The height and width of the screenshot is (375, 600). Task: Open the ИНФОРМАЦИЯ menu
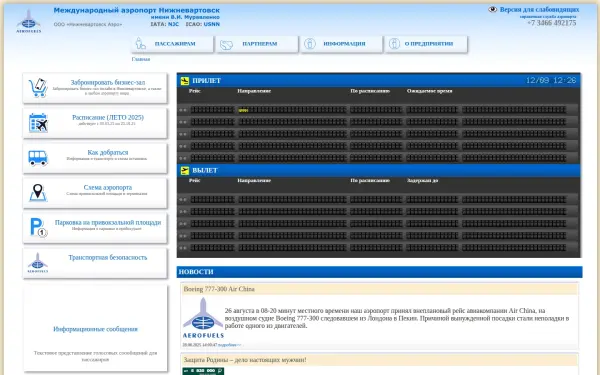coord(341,44)
